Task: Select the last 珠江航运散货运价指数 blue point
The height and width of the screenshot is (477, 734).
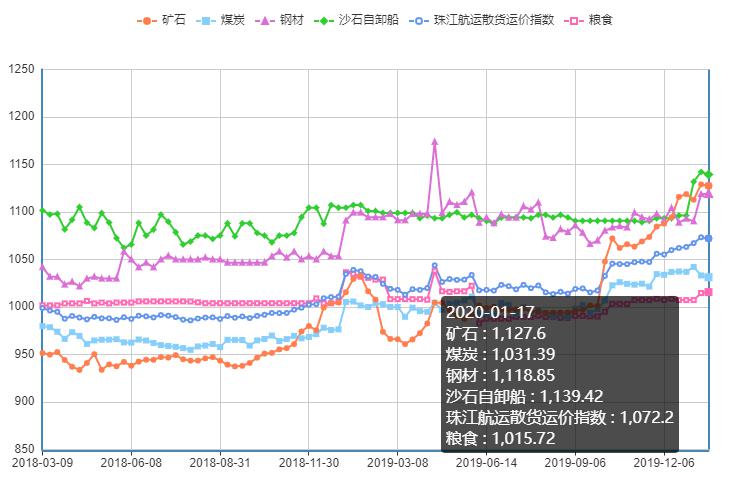Action: click(x=709, y=238)
